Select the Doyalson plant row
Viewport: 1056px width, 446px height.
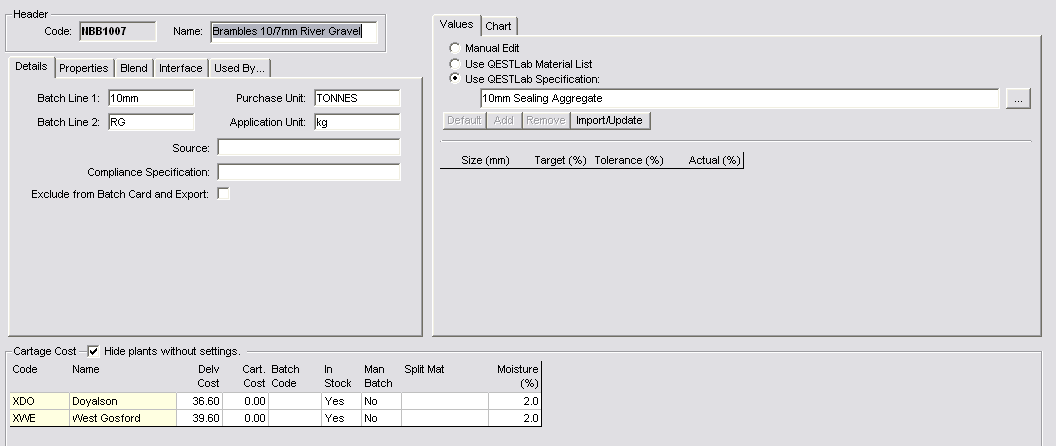click(120, 401)
